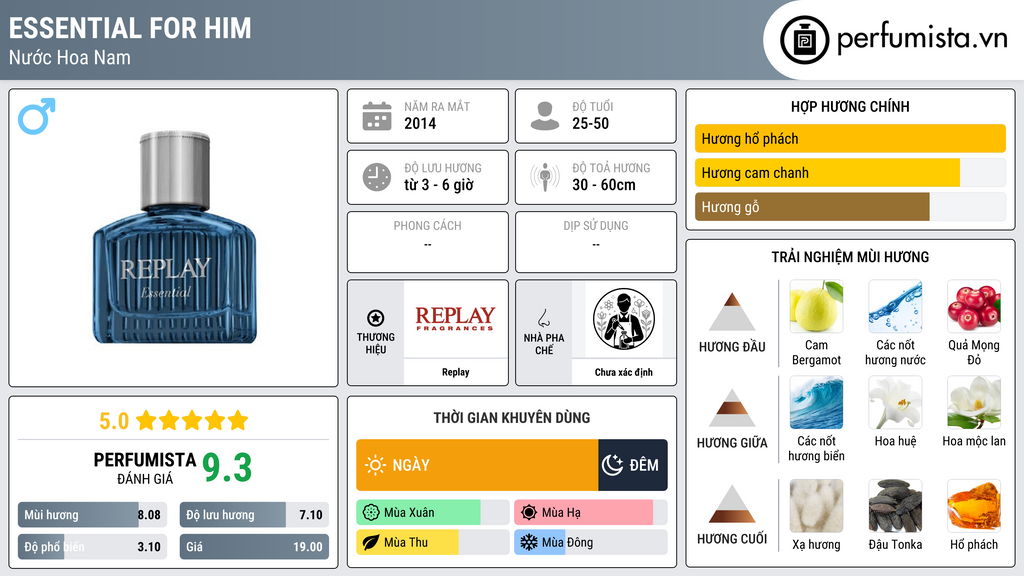The width and height of the screenshot is (1024, 576).
Task: Click the sillage icon beside Độ toả hương
Action: click(545, 177)
